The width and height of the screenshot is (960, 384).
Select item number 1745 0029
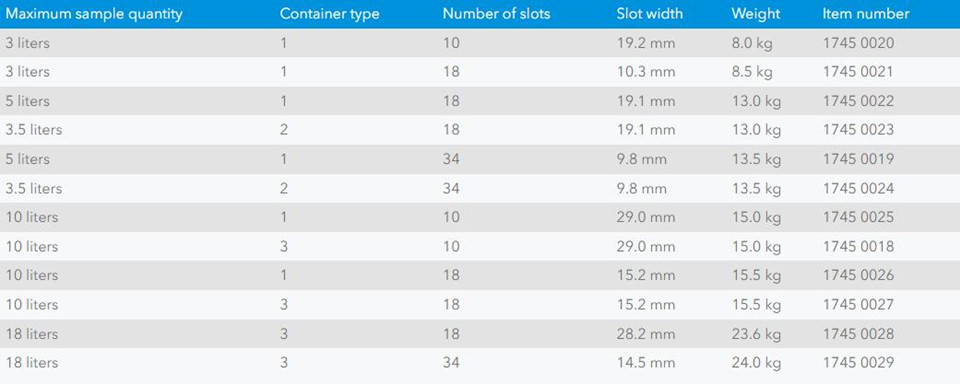point(858,363)
